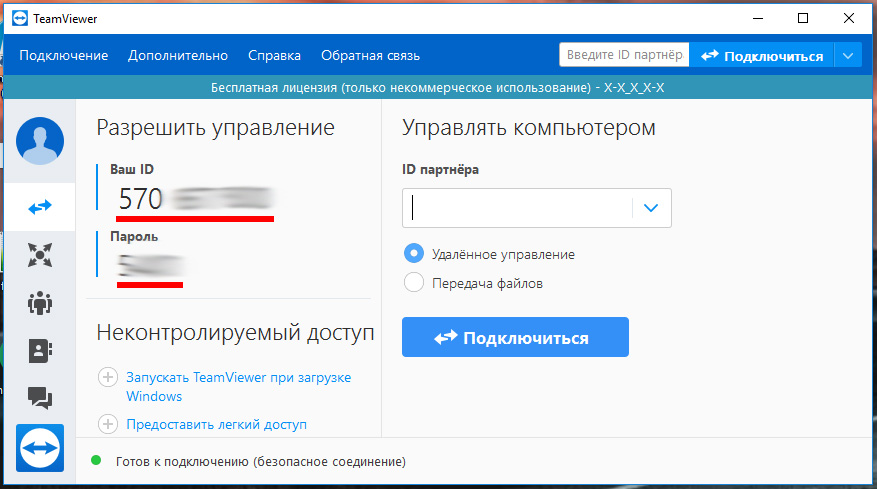Expand the ID партнёра dropdown arrow
The image size is (877, 489).
pyautogui.click(x=651, y=208)
